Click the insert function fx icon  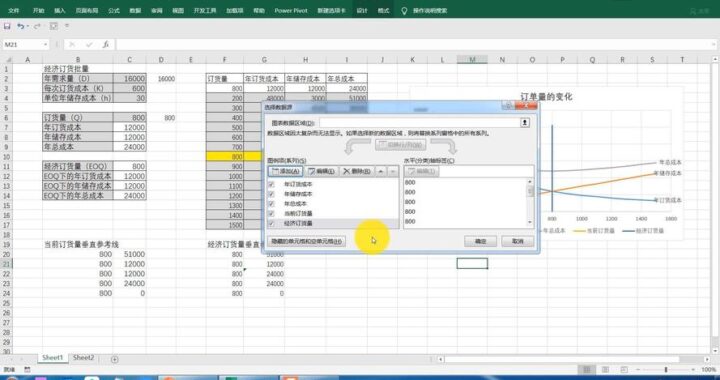(106, 45)
